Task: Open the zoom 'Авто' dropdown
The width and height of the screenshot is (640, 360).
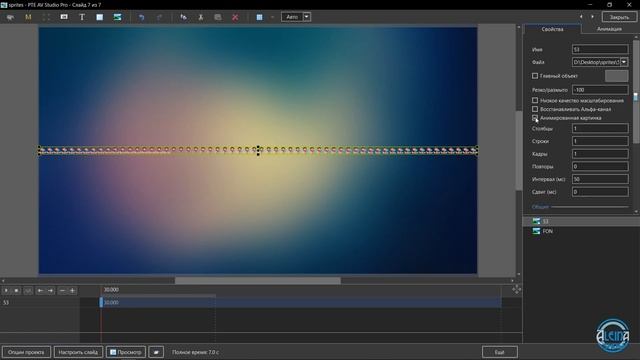Action: coord(307,17)
